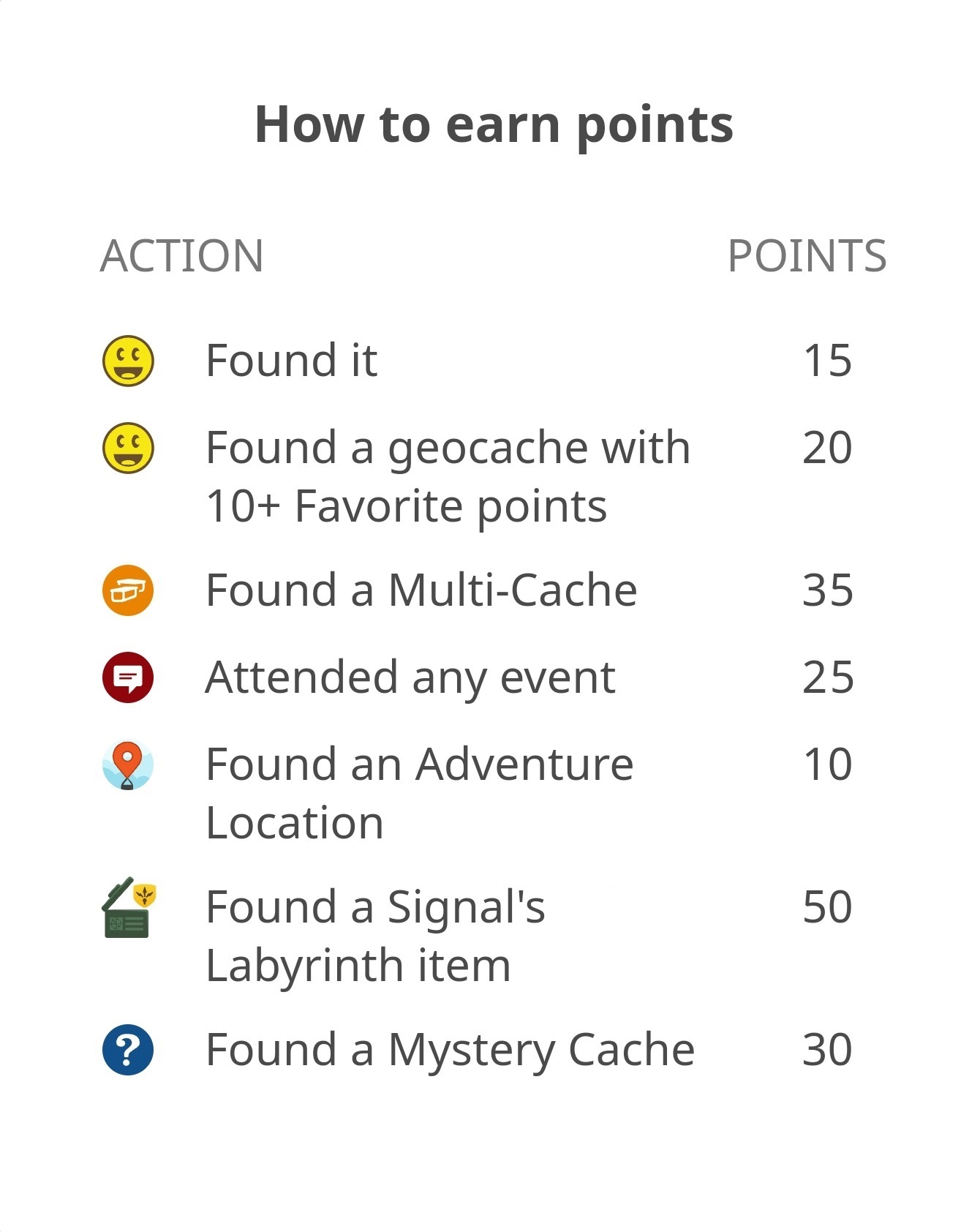980x1232 pixels.
Task: Click the "Found a Multi-Cache" text
Action: (x=421, y=590)
